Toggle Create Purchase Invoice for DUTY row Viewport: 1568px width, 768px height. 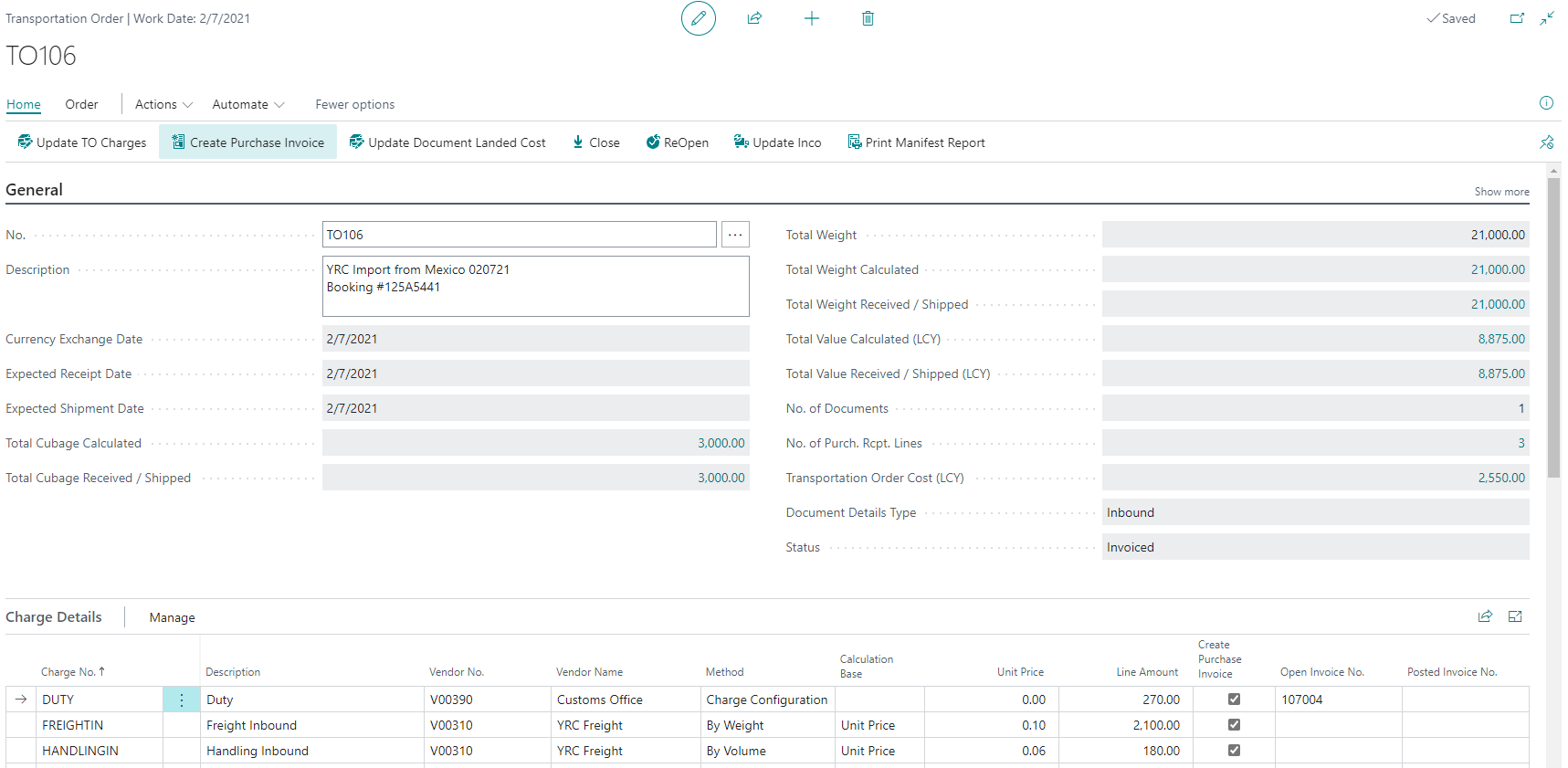point(1234,700)
